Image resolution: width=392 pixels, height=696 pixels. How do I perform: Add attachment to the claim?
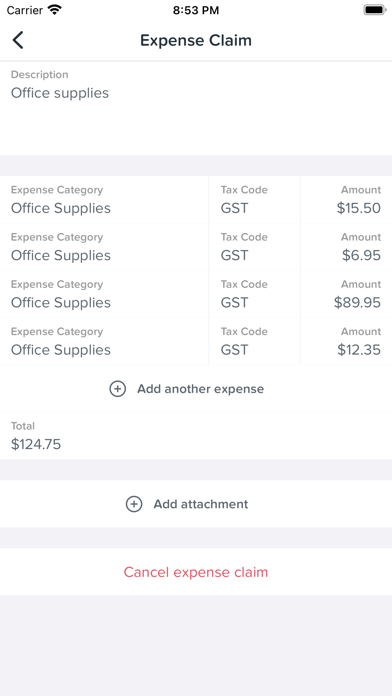(196, 504)
